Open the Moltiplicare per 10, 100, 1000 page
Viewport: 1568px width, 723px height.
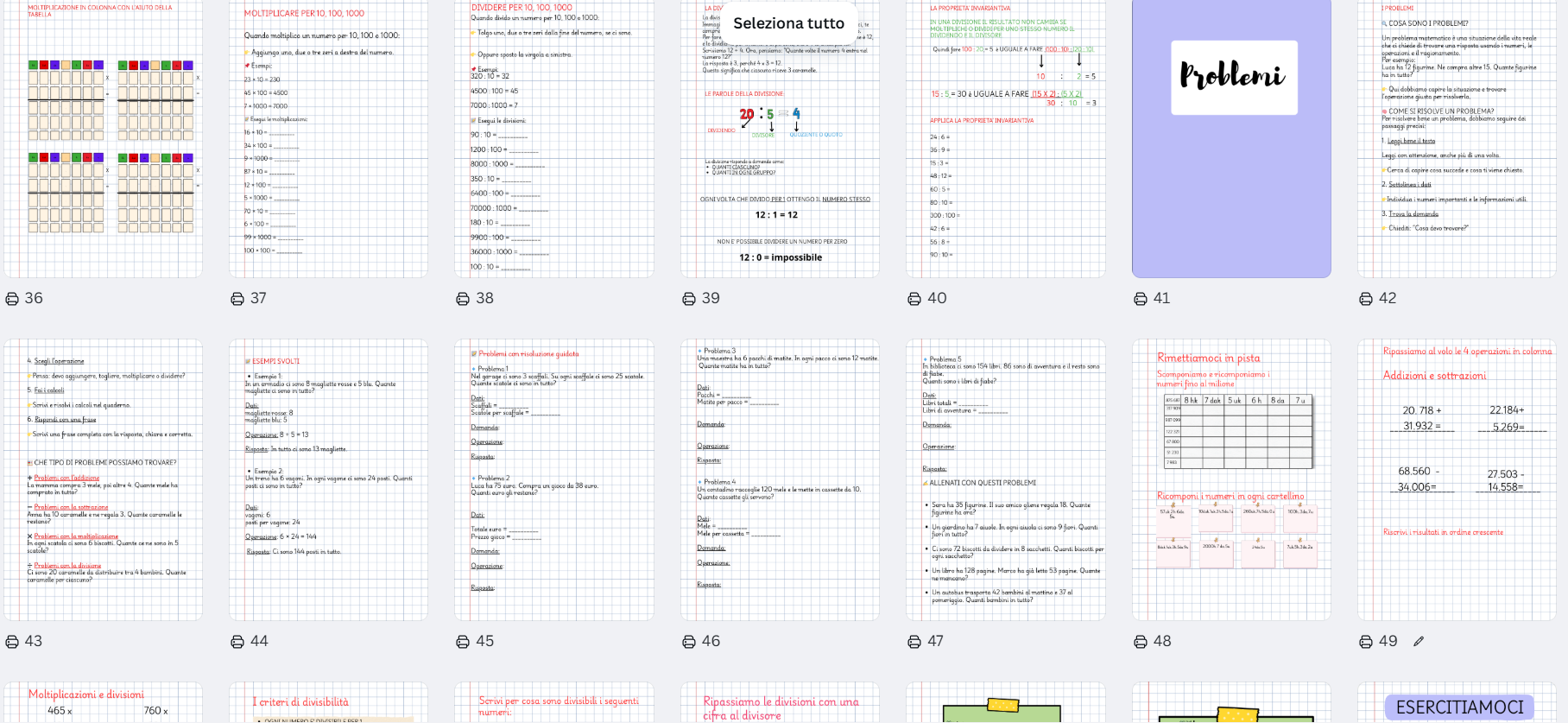coord(328,138)
